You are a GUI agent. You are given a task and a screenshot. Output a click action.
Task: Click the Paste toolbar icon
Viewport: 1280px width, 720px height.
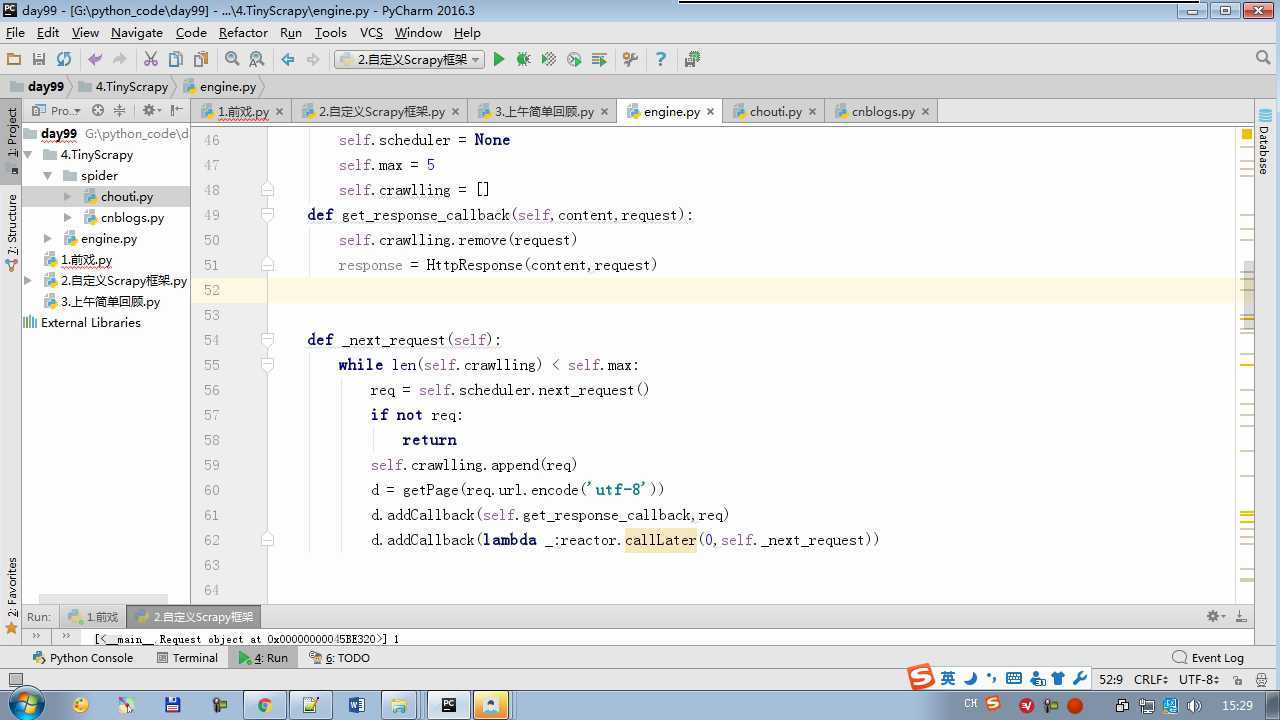201,60
